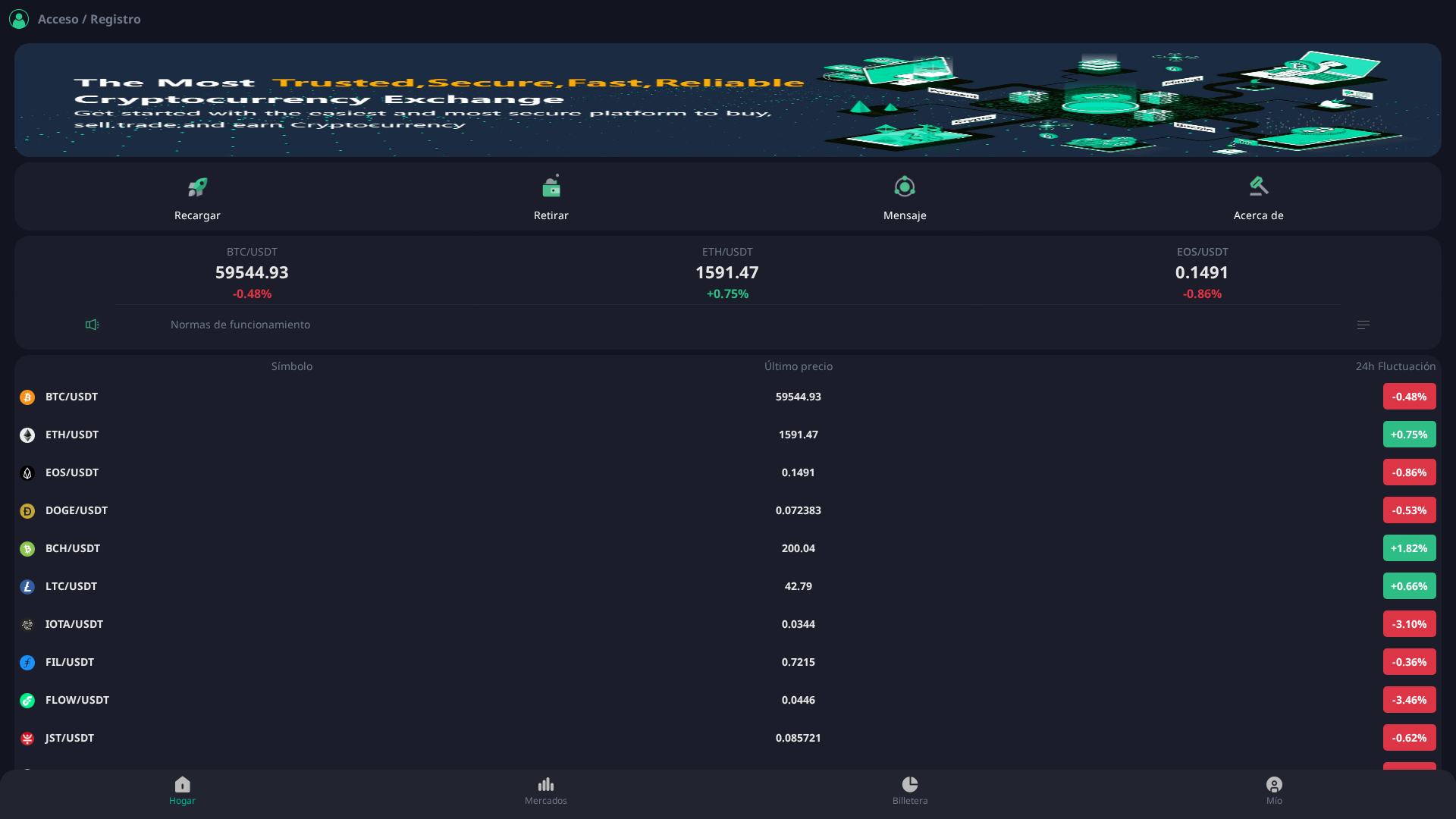Click the Mensaje label
Image resolution: width=1456 pixels, height=819 pixels.
(x=905, y=215)
